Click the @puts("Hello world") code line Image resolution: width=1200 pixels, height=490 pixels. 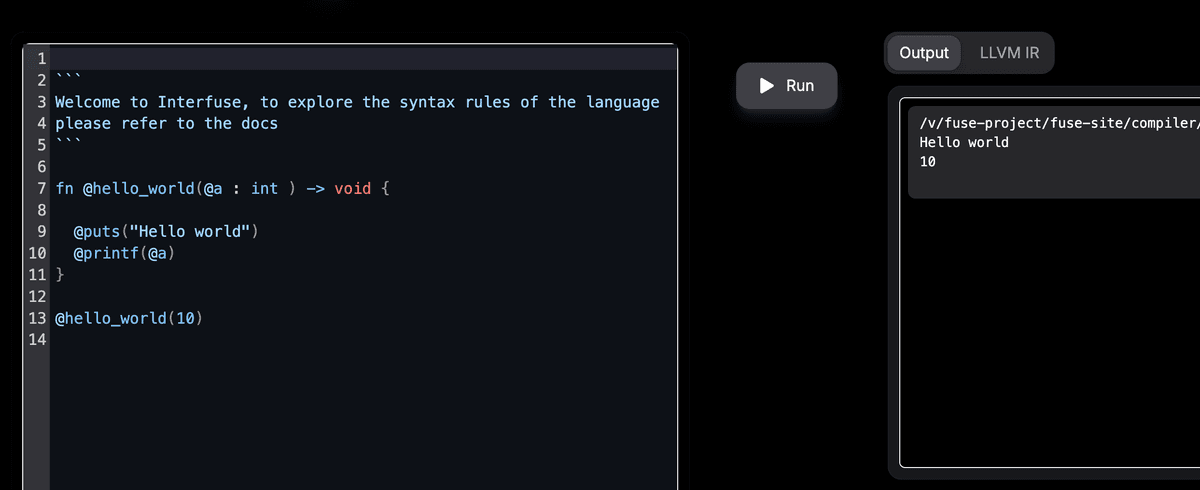pos(166,231)
